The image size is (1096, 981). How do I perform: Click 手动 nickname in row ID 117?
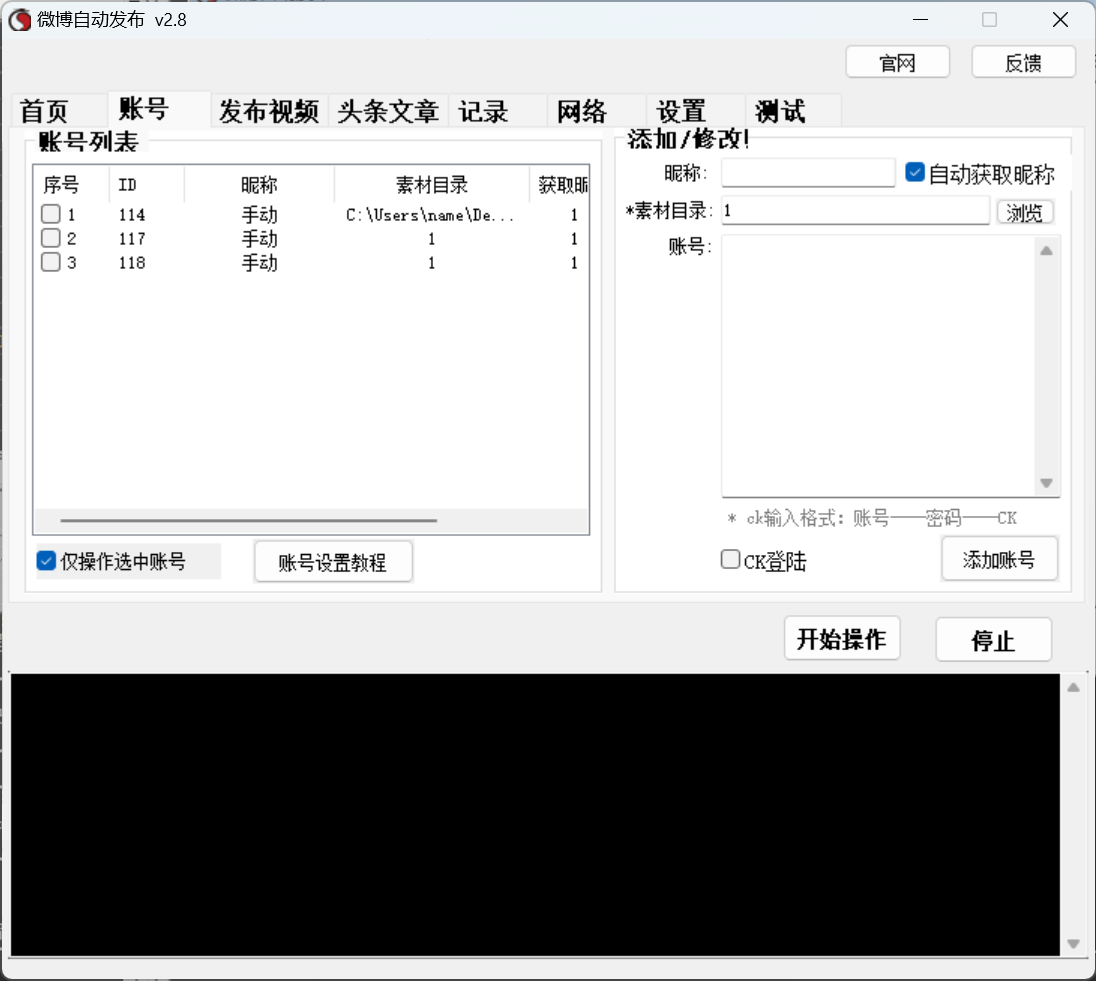point(259,238)
